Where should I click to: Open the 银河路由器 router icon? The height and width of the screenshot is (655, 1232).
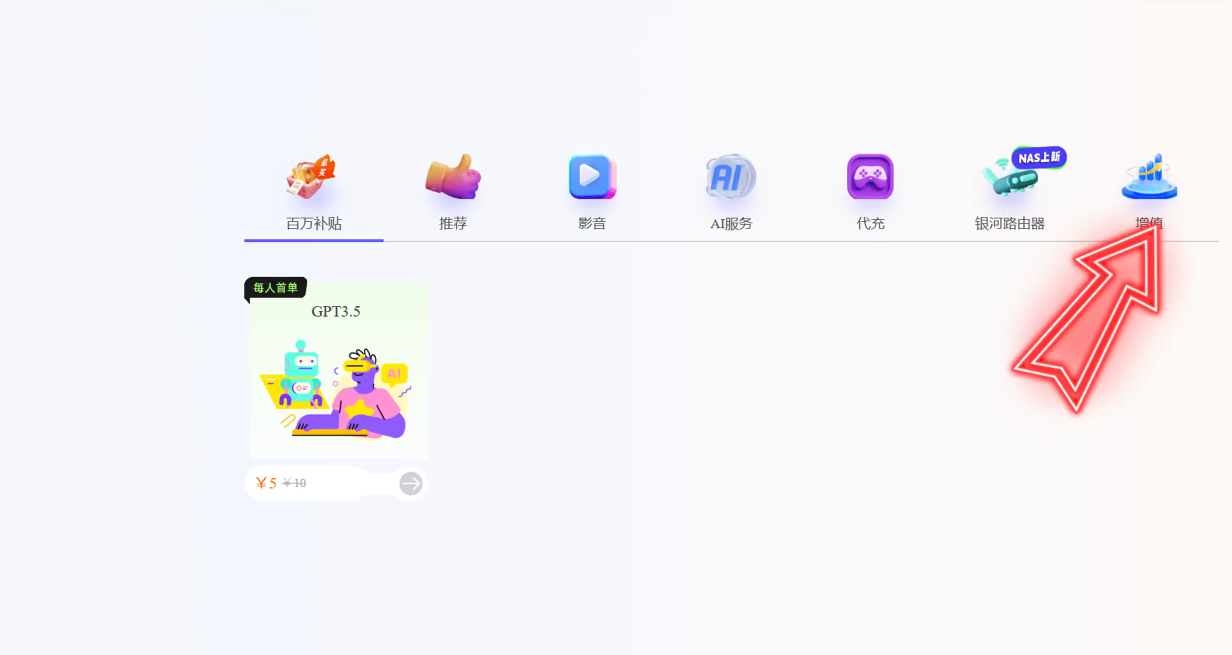click(x=1008, y=181)
